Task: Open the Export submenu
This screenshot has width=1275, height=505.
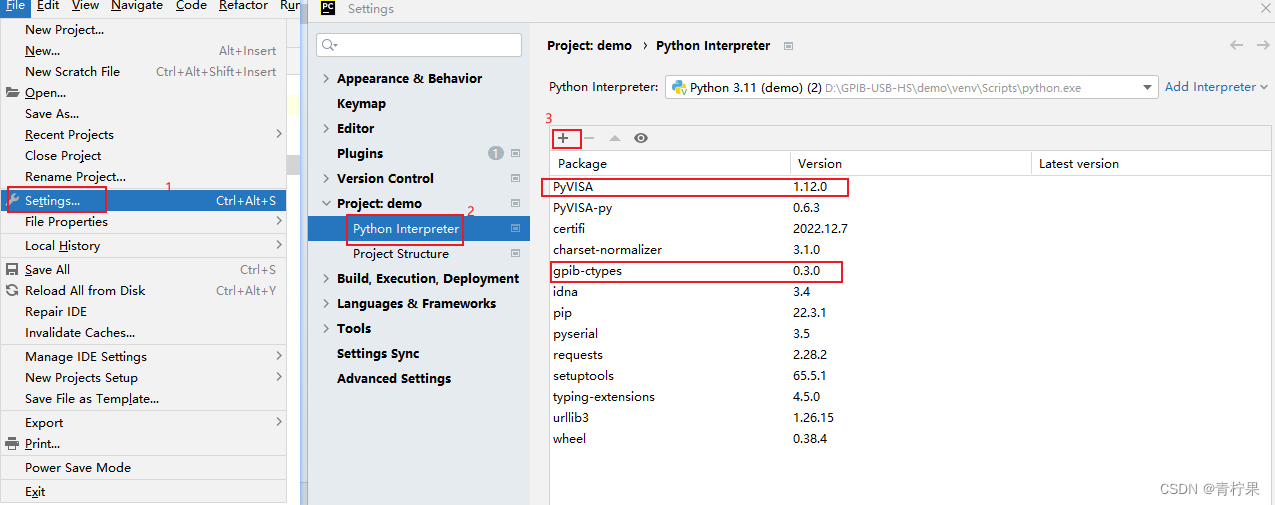Action: tap(143, 422)
